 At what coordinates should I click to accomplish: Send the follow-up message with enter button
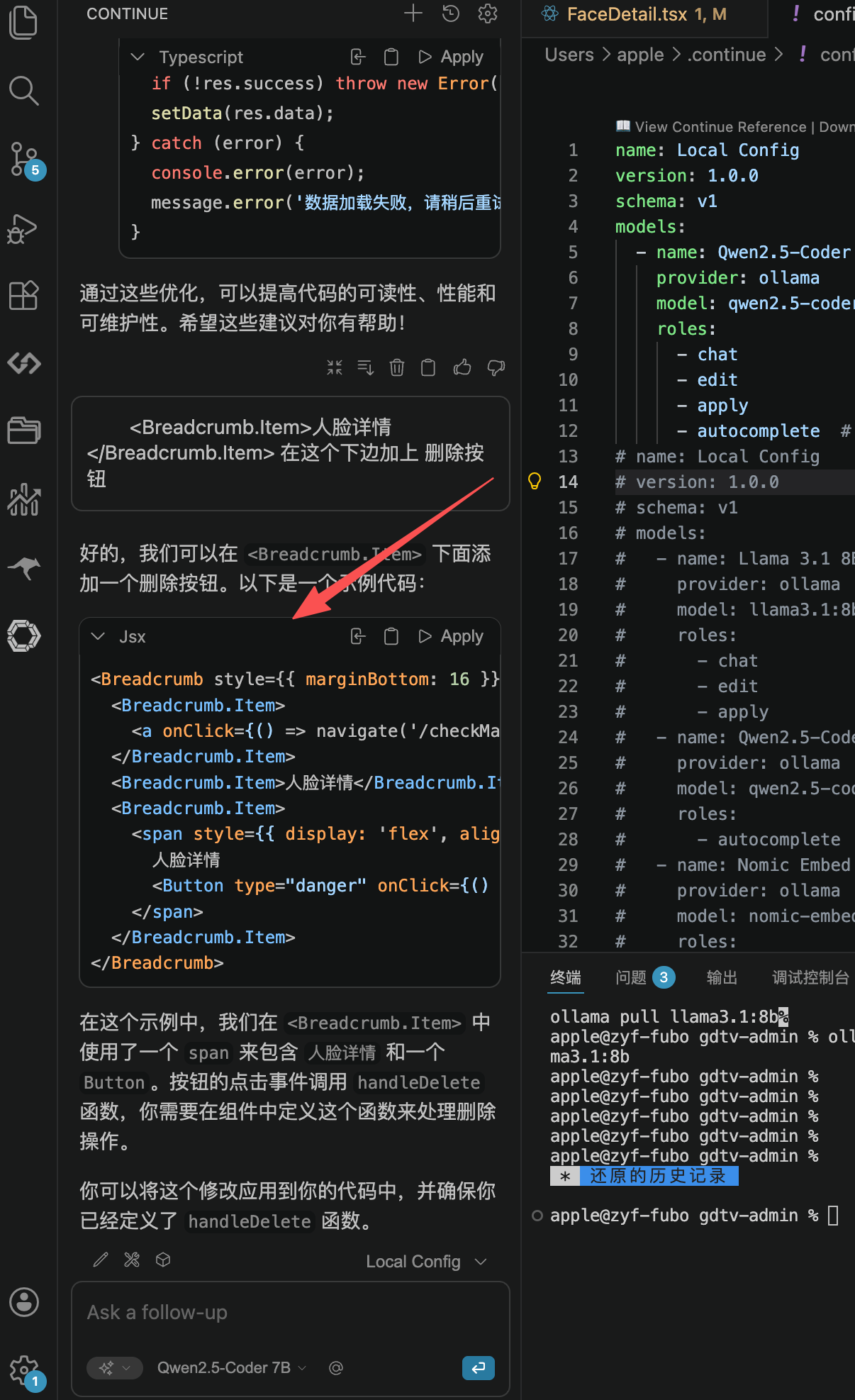(479, 1367)
